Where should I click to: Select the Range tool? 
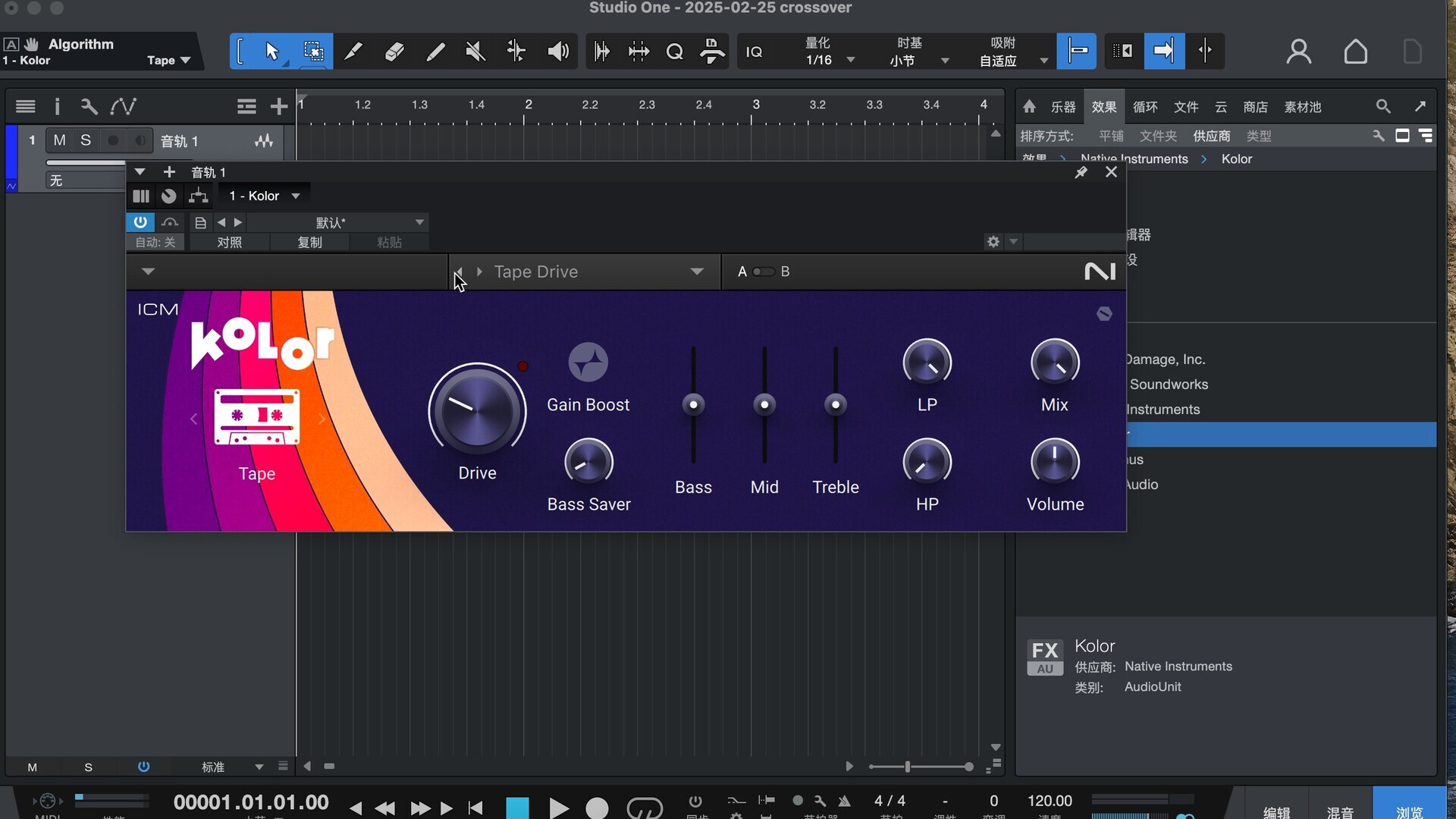(313, 52)
